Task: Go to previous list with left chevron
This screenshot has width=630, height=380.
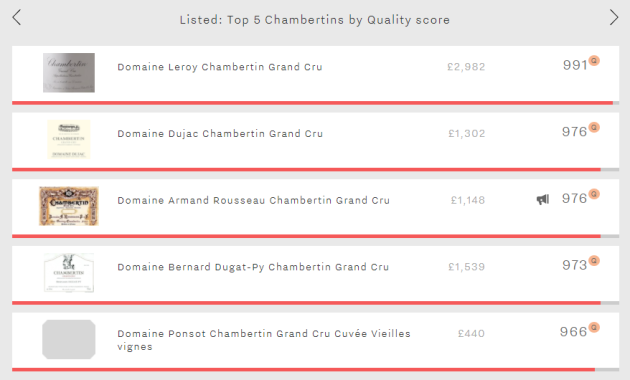Action: (x=16, y=18)
